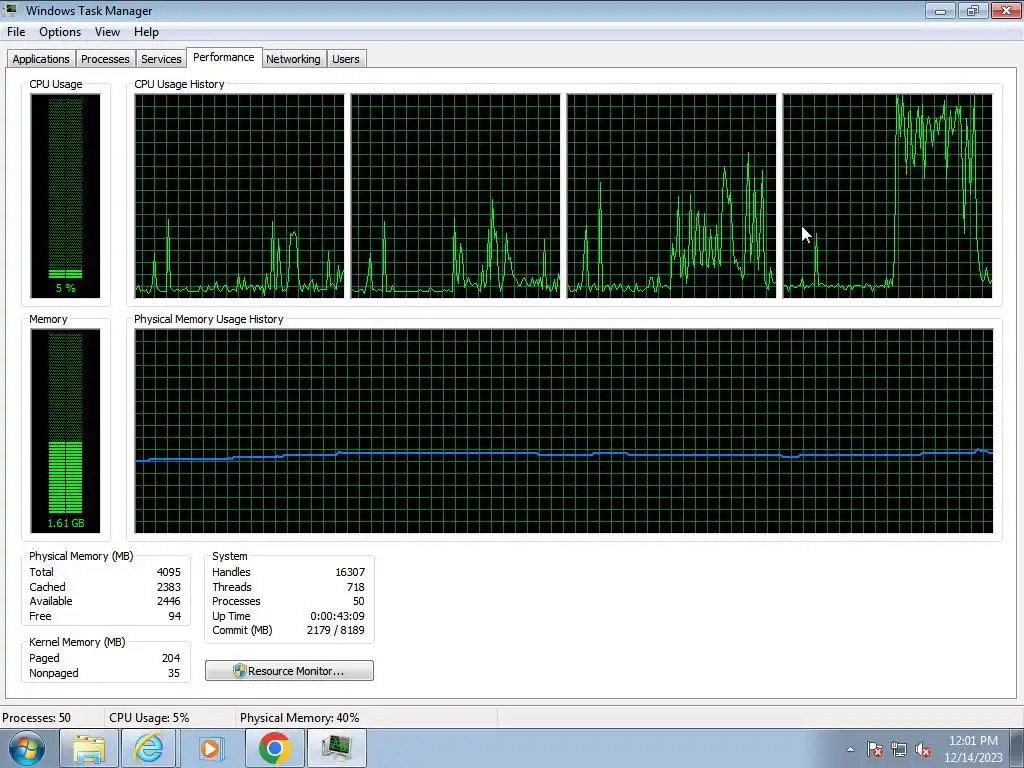Viewport: 1024px width, 768px height.
Task: Click the fourth CPU usage history graph
Action: click(888, 196)
